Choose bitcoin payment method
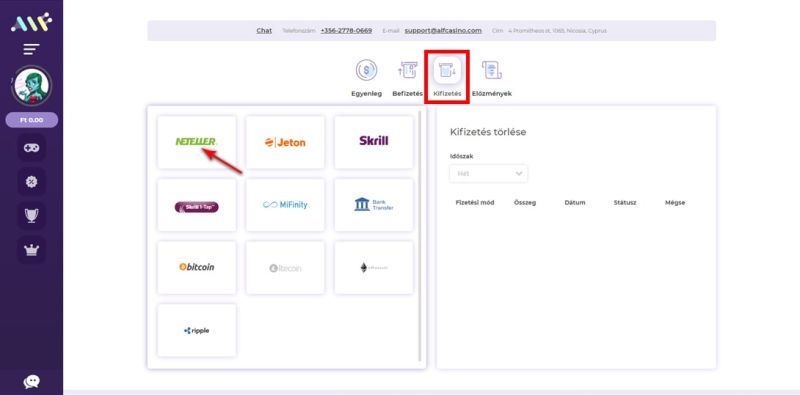The image size is (800, 395). [196, 267]
